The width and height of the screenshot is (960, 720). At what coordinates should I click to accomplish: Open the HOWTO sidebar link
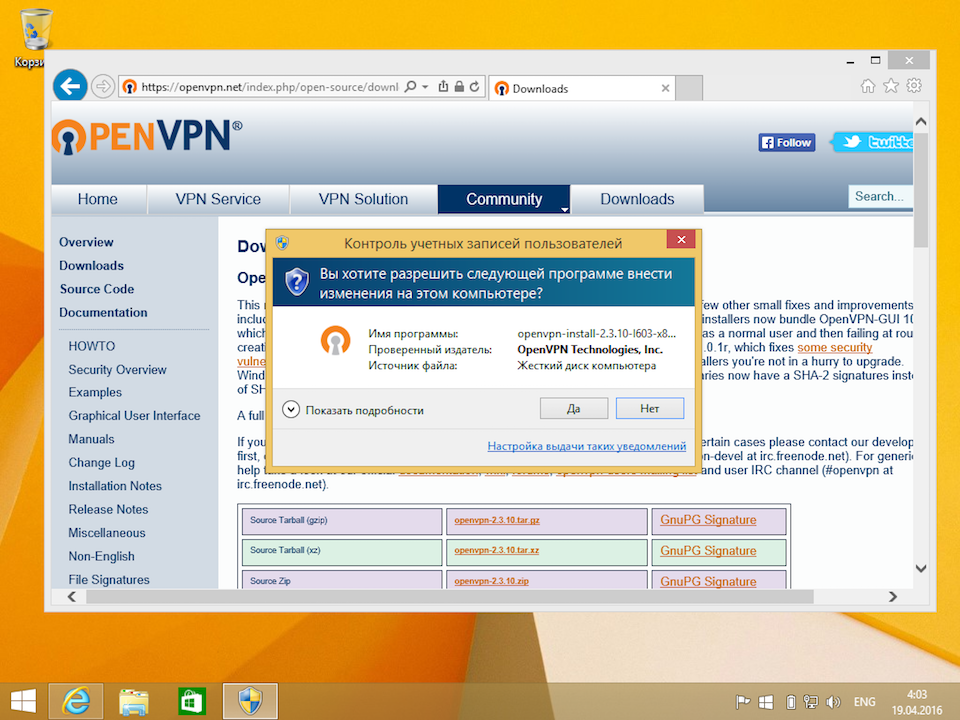pos(92,346)
